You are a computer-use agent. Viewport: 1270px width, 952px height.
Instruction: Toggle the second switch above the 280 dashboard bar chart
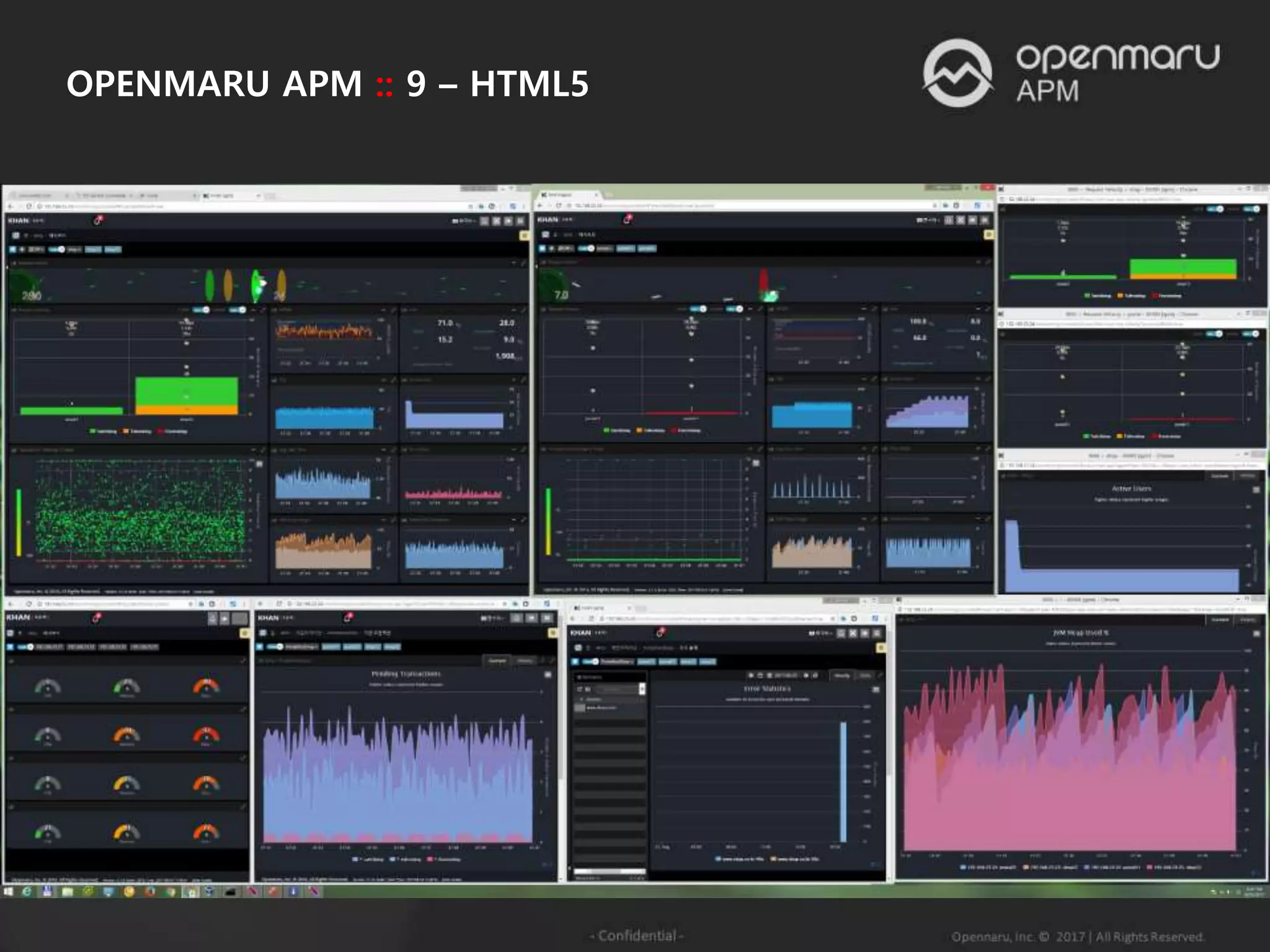(x=239, y=309)
